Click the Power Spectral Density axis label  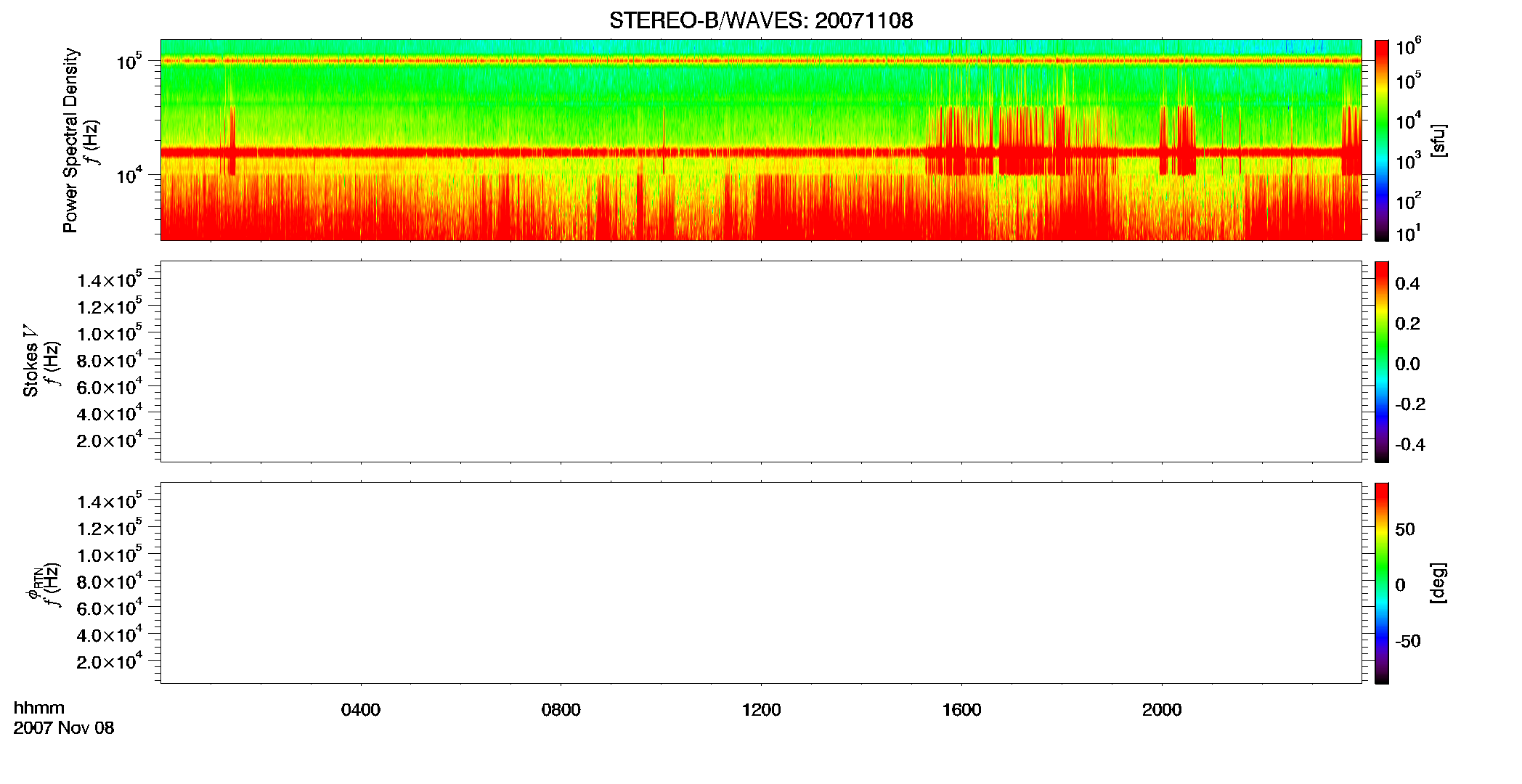tap(70, 140)
